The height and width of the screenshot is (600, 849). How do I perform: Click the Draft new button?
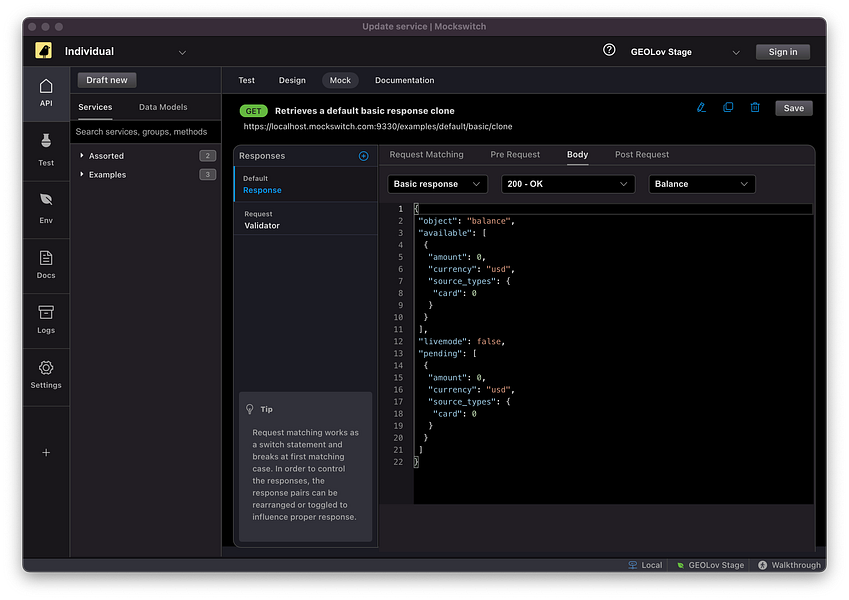click(x=107, y=80)
